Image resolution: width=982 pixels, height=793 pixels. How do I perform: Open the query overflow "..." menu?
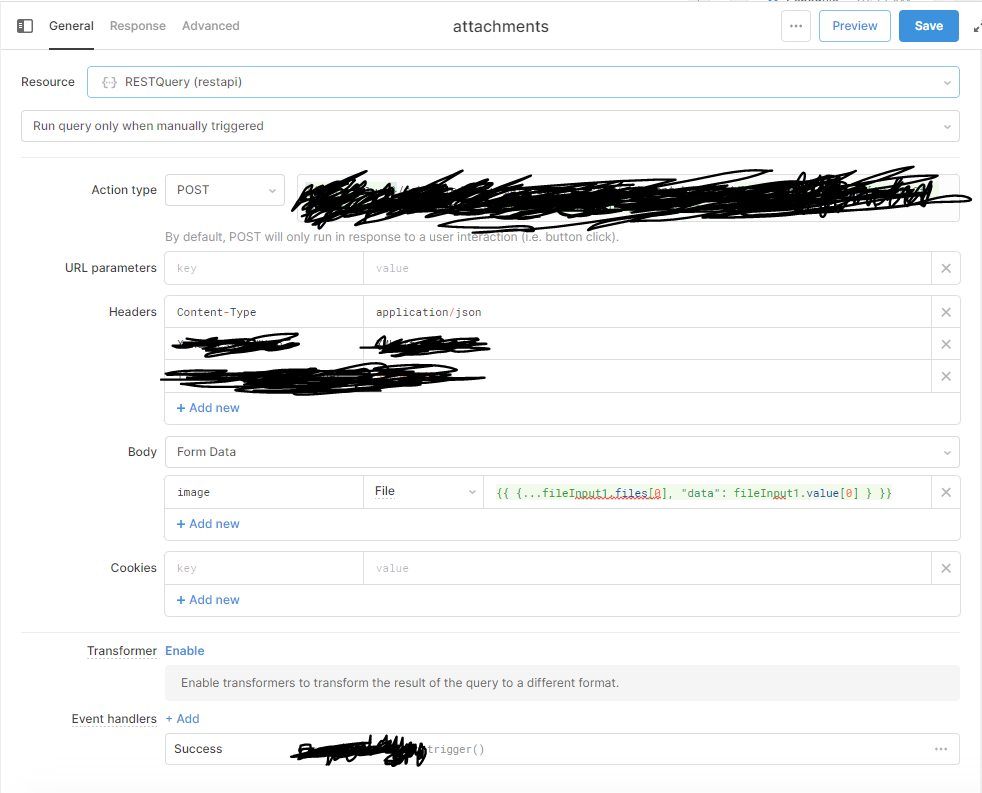pyautogui.click(x=796, y=26)
